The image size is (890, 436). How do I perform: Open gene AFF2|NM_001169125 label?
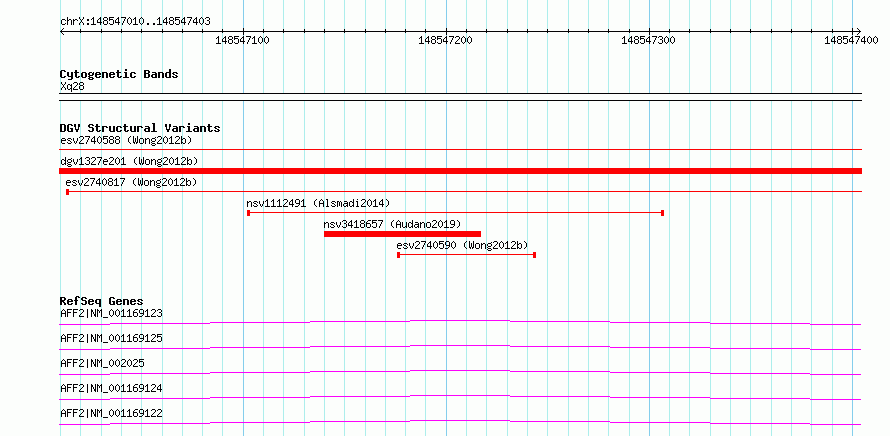point(111,338)
